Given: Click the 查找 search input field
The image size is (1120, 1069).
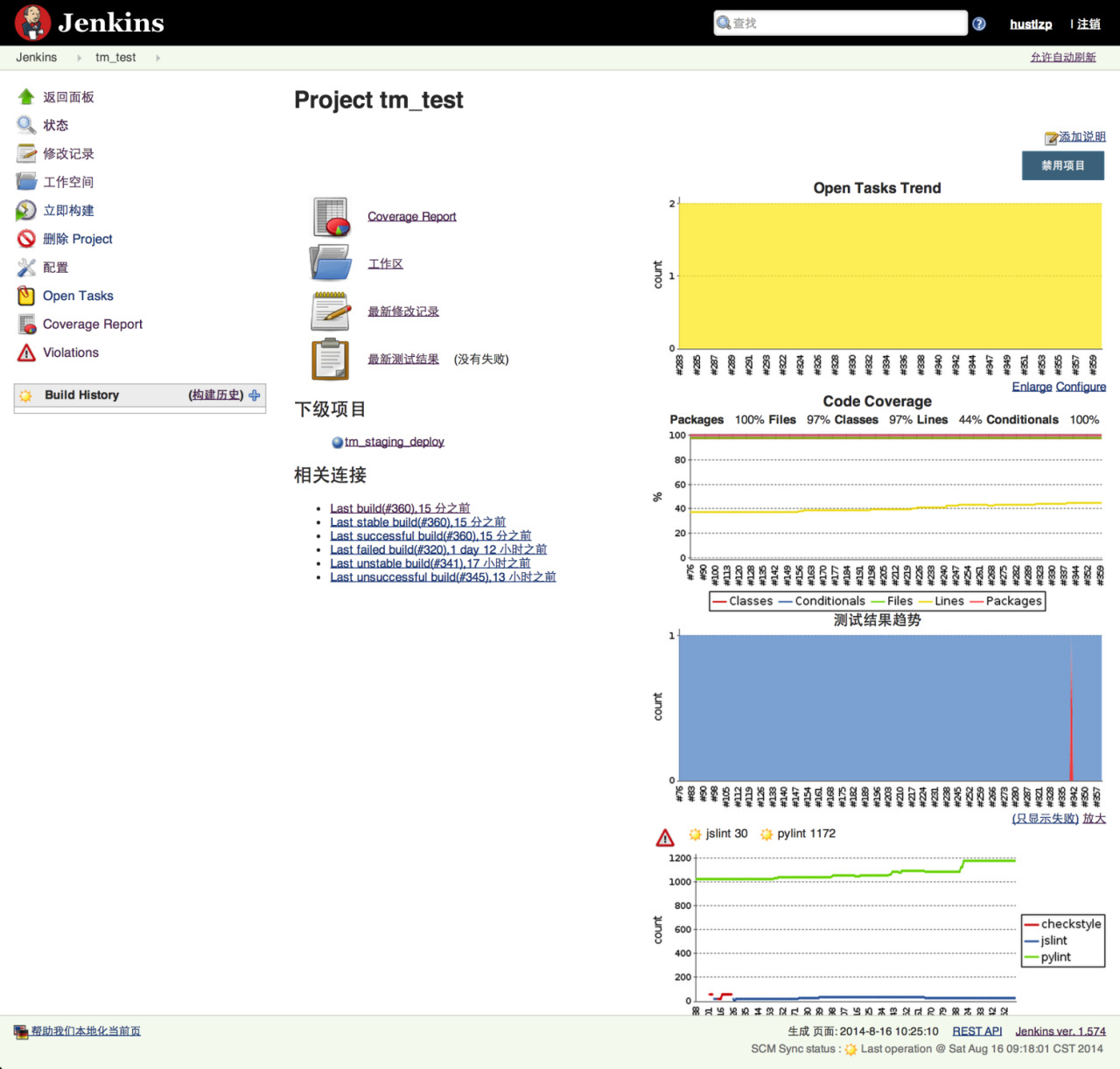Looking at the screenshot, I should coord(841,24).
